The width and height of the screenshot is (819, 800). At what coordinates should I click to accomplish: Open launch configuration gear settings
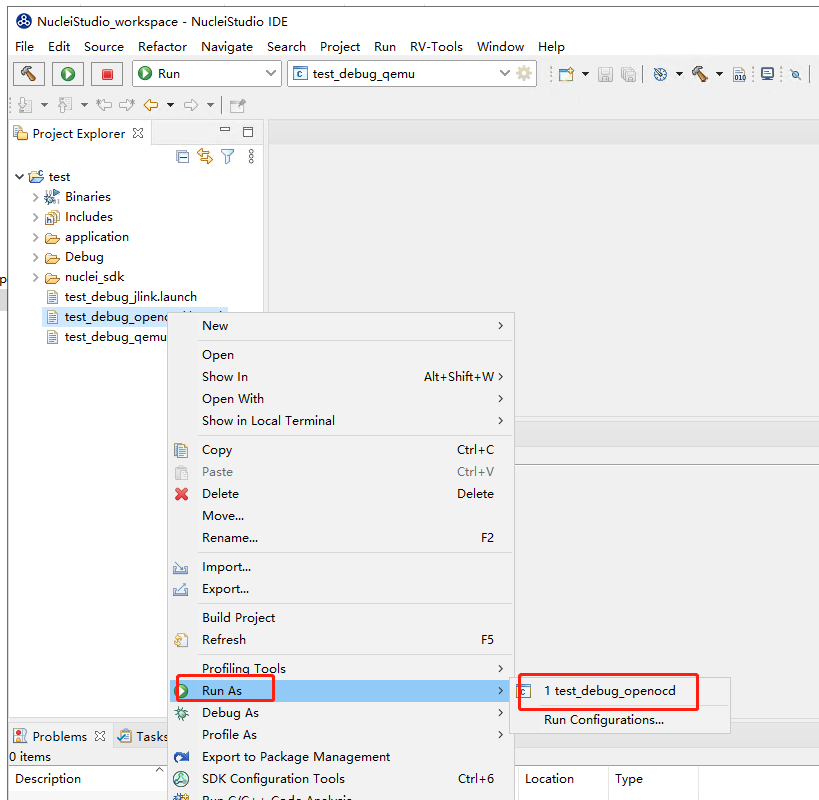(524, 74)
